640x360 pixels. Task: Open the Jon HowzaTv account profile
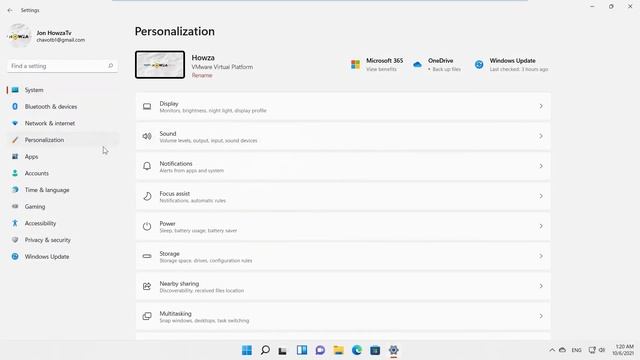pyautogui.click(x=47, y=36)
